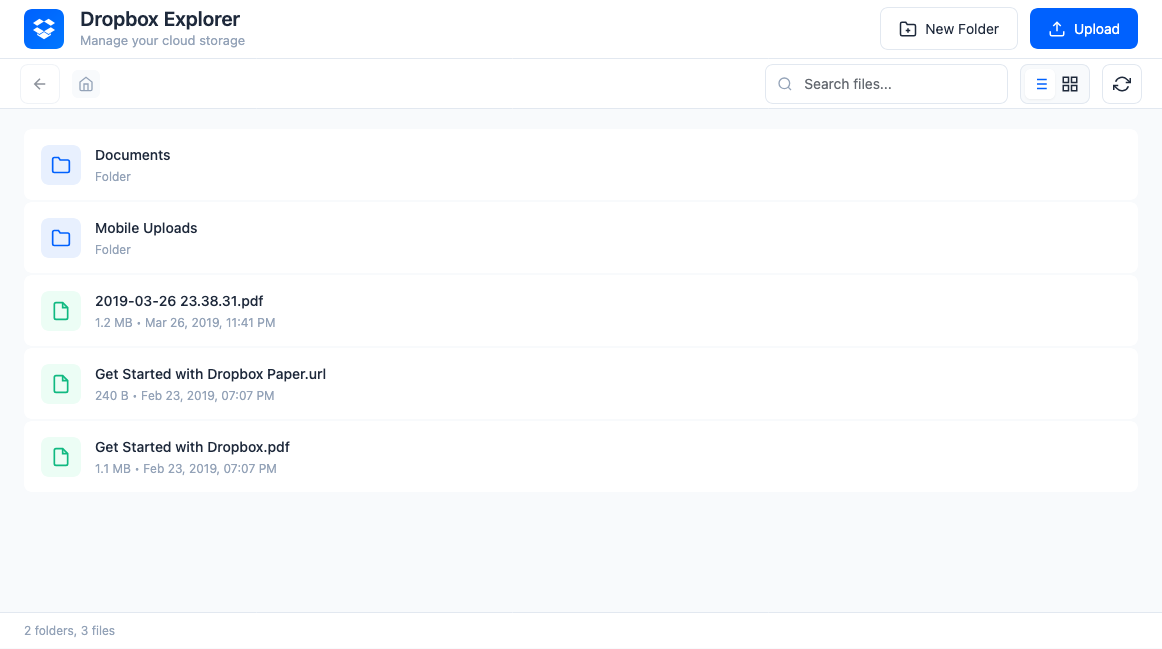The width and height of the screenshot is (1162, 649).
Task: Click the Documents folder icon
Action: [x=60, y=164]
